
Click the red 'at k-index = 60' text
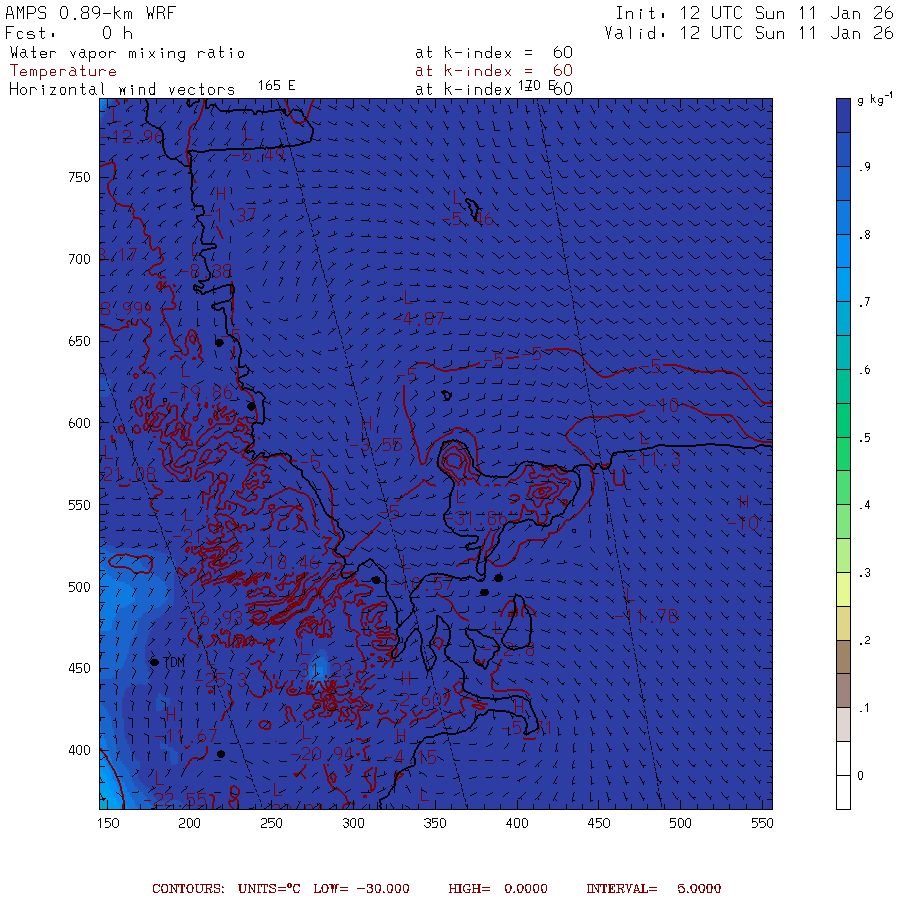(x=494, y=71)
